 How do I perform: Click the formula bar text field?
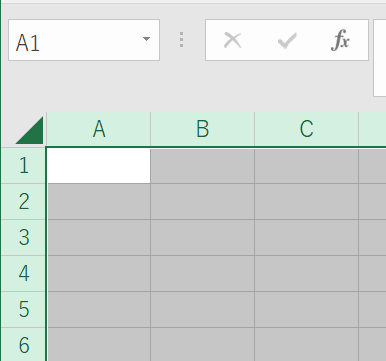(x=380, y=58)
